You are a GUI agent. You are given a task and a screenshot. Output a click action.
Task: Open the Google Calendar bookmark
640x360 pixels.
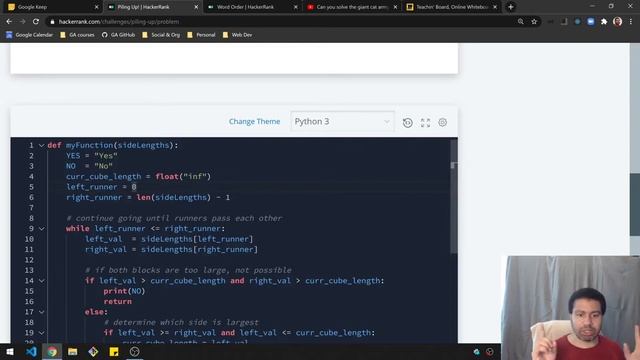29,35
